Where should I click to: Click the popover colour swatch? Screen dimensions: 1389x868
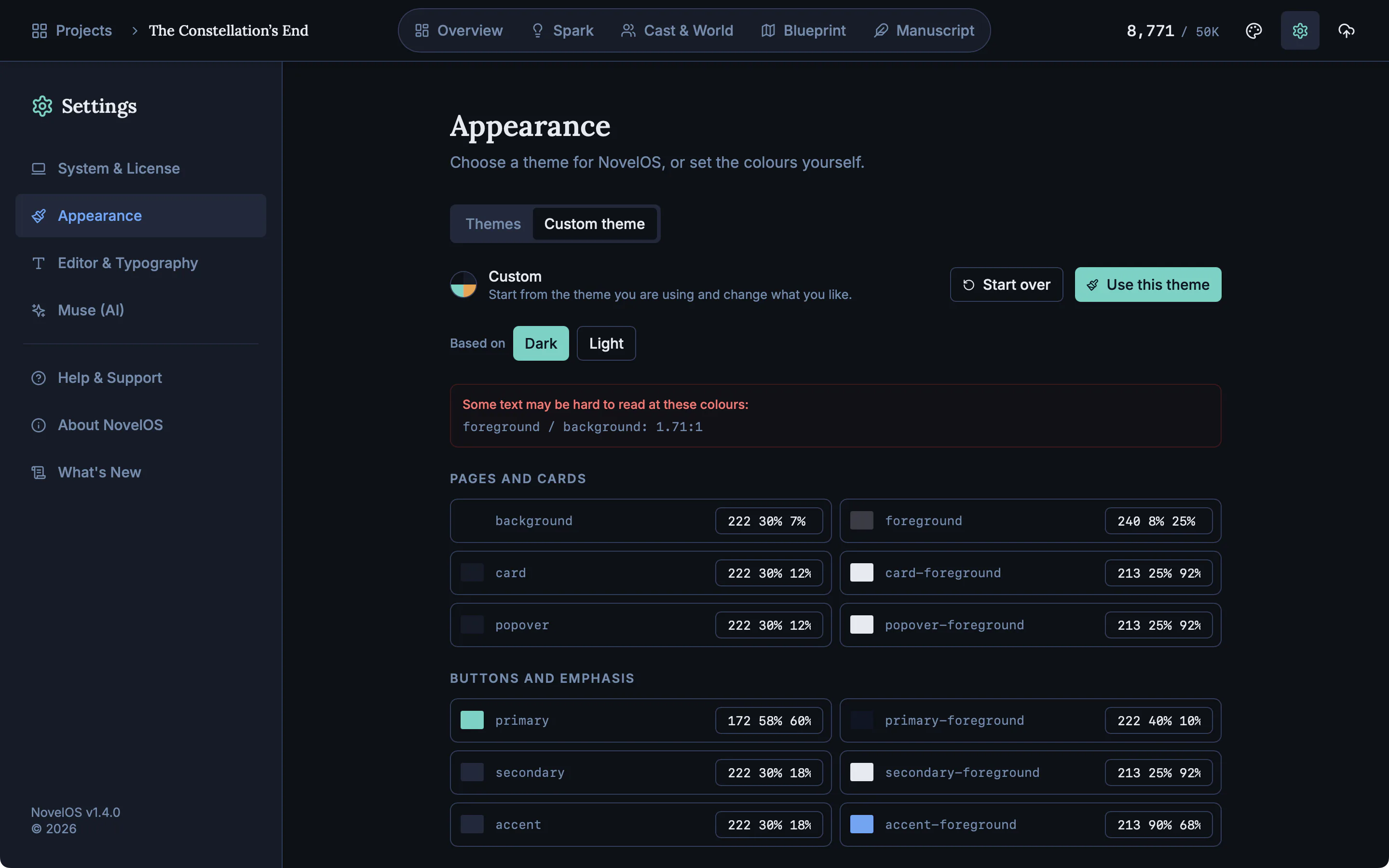(472, 624)
